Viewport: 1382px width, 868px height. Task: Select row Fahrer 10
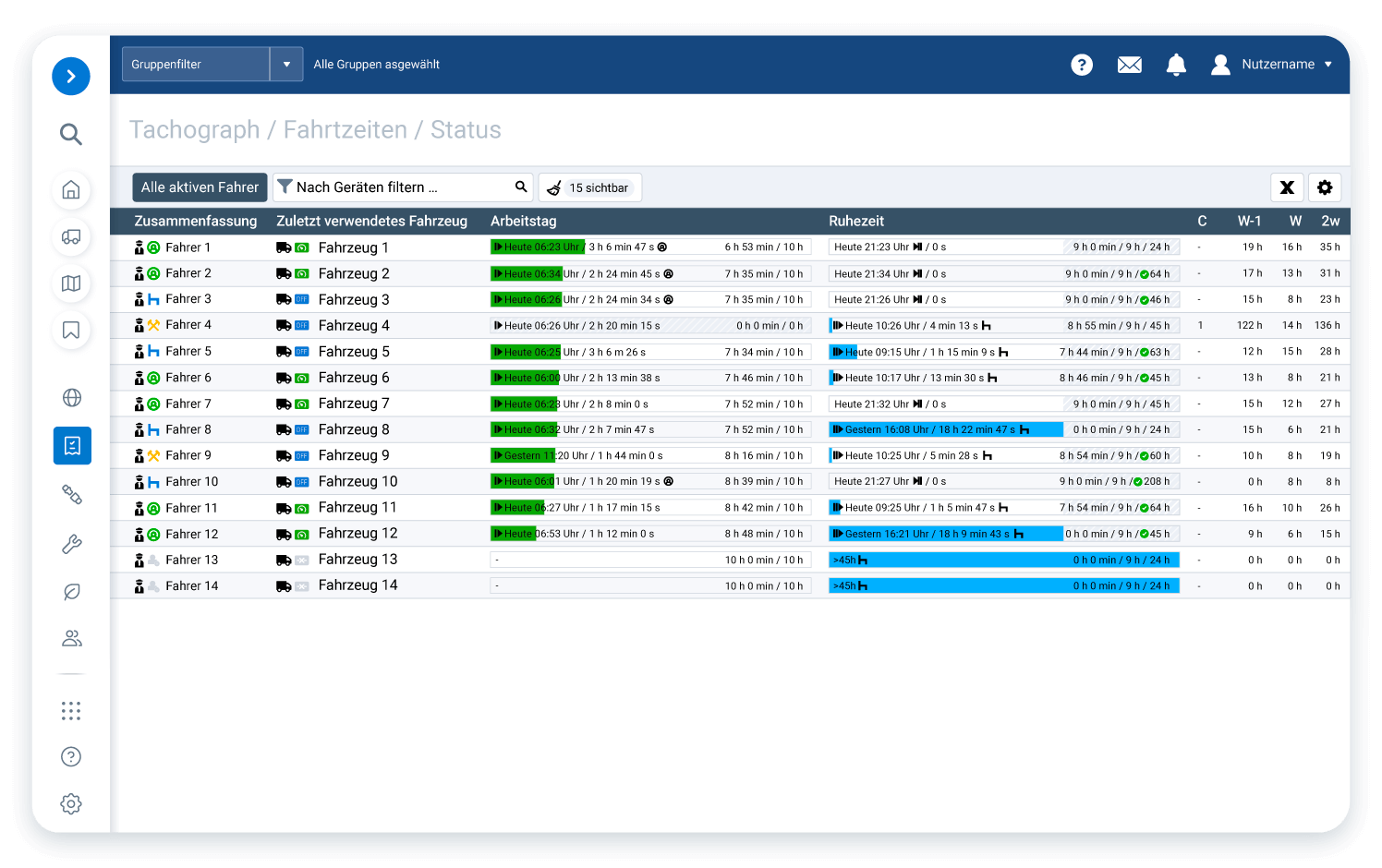(730, 482)
